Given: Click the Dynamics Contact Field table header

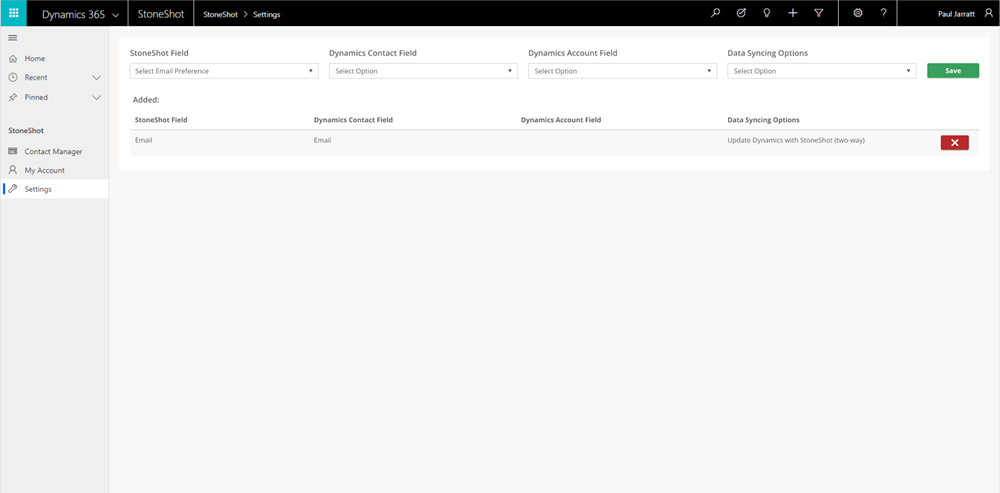Looking at the screenshot, I should pyautogui.click(x=353, y=120).
